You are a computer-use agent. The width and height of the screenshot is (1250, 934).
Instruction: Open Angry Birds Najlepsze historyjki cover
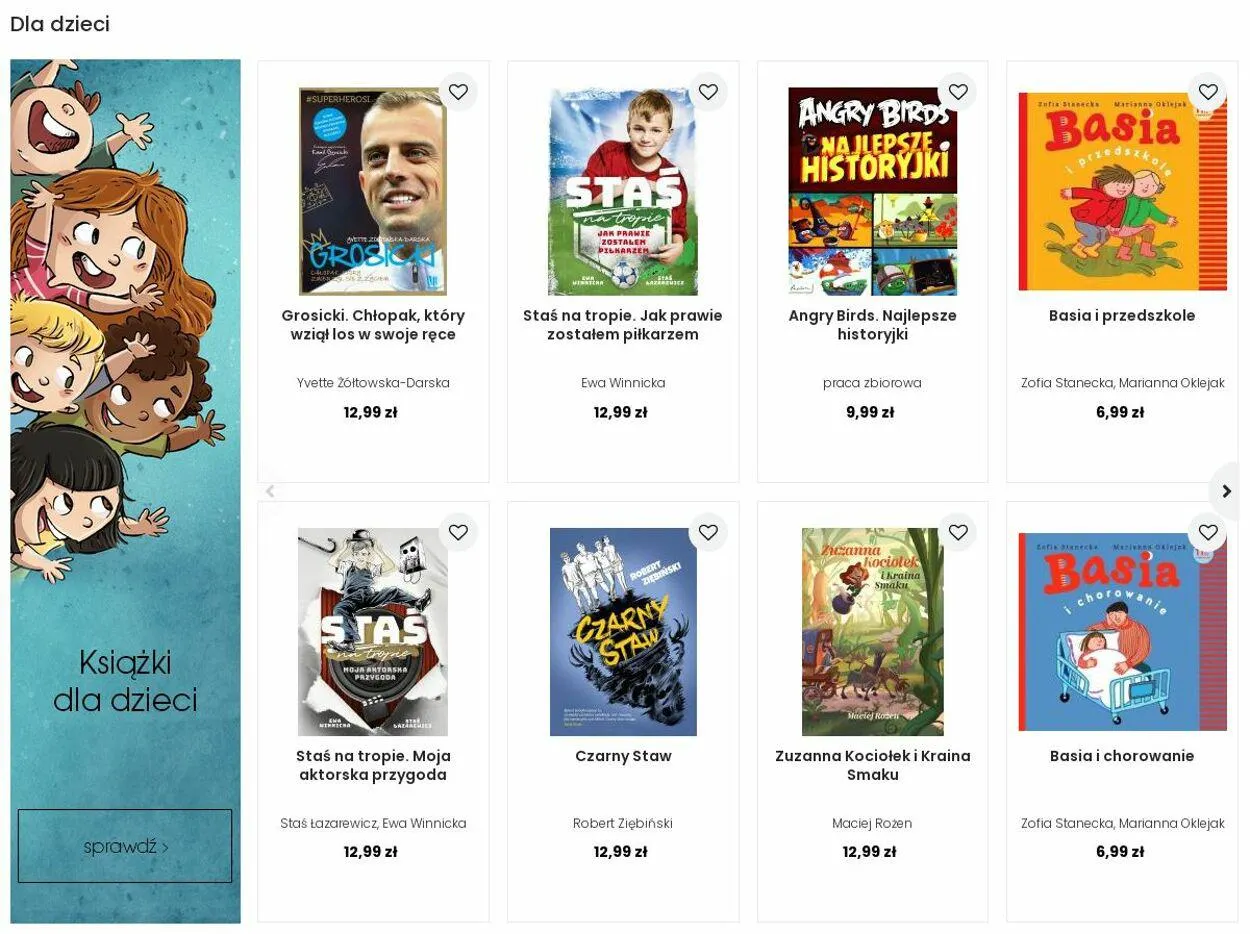pyautogui.click(x=873, y=191)
